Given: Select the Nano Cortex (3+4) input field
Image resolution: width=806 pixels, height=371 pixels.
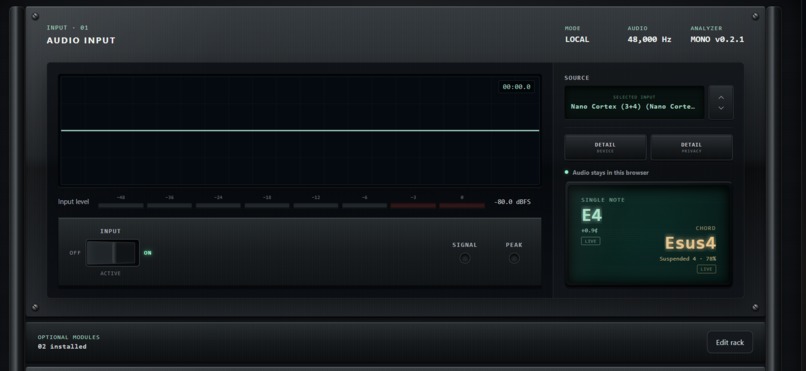Looking at the screenshot, I should click(634, 102).
